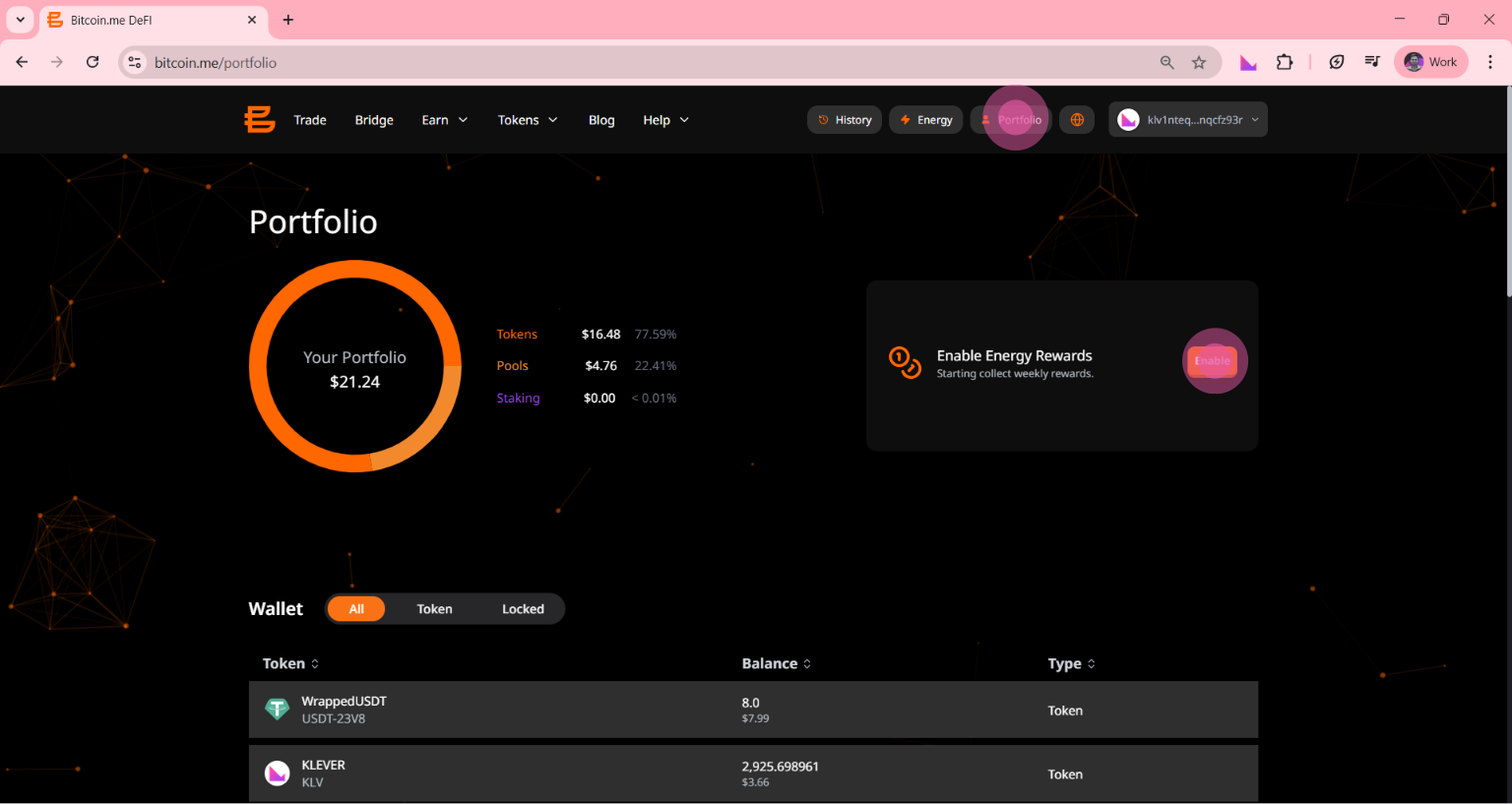Click the KLEVER token row icon

pyautogui.click(x=278, y=773)
